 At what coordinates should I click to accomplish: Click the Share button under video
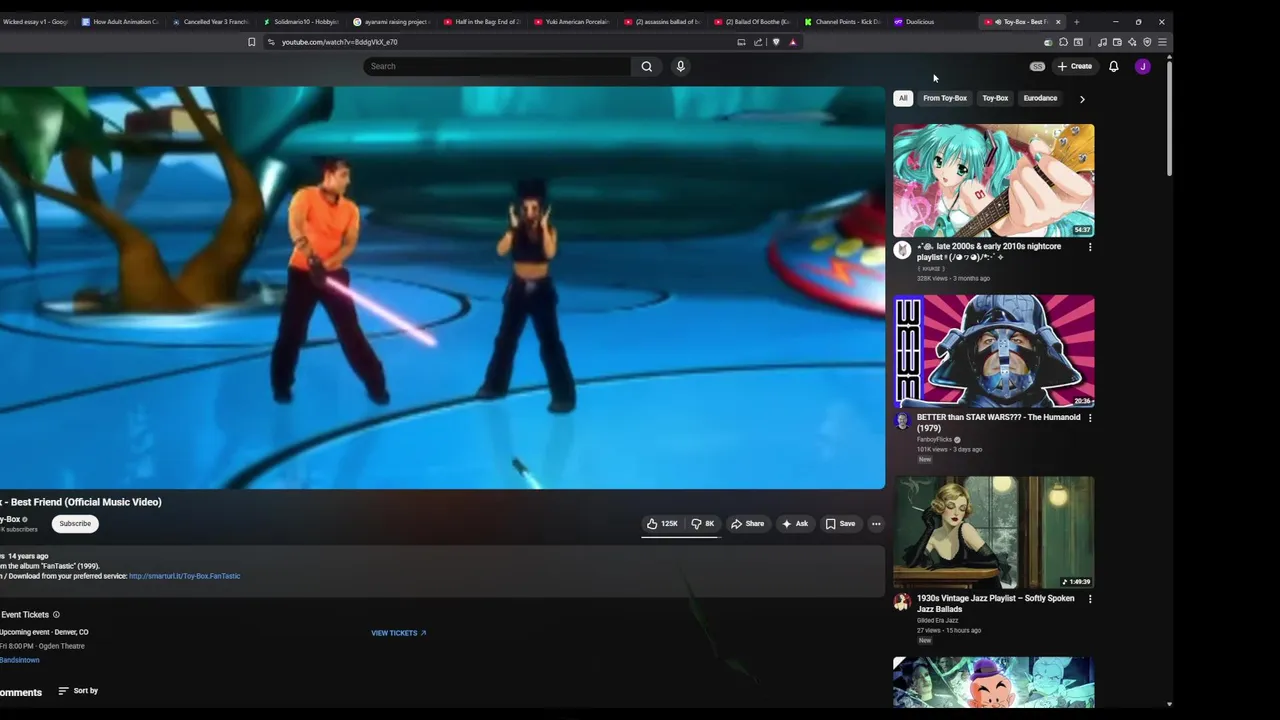(747, 523)
